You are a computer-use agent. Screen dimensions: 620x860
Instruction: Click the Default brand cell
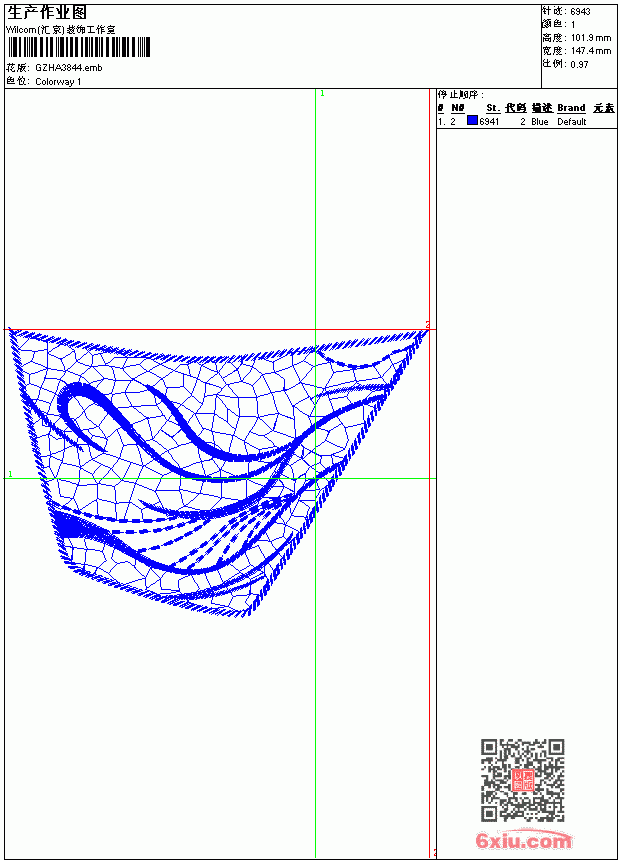pyautogui.click(x=572, y=122)
